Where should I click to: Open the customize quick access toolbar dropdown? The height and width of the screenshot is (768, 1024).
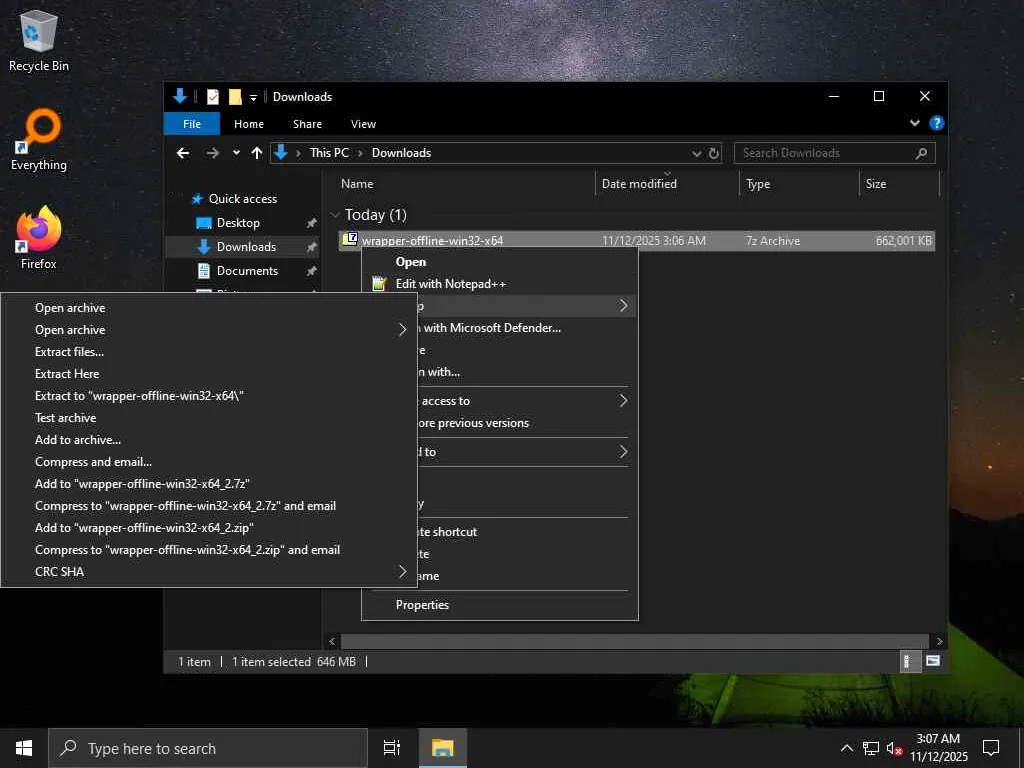pyautogui.click(x=253, y=97)
